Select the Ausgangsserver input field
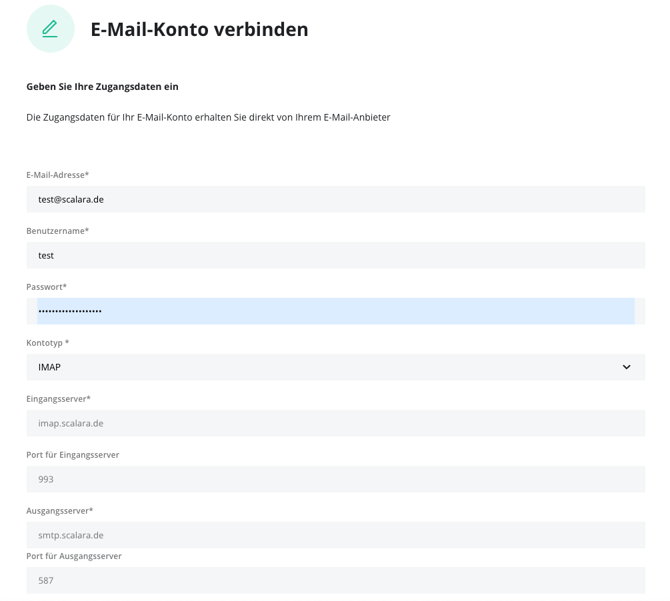The image size is (670, 601). 335,535
